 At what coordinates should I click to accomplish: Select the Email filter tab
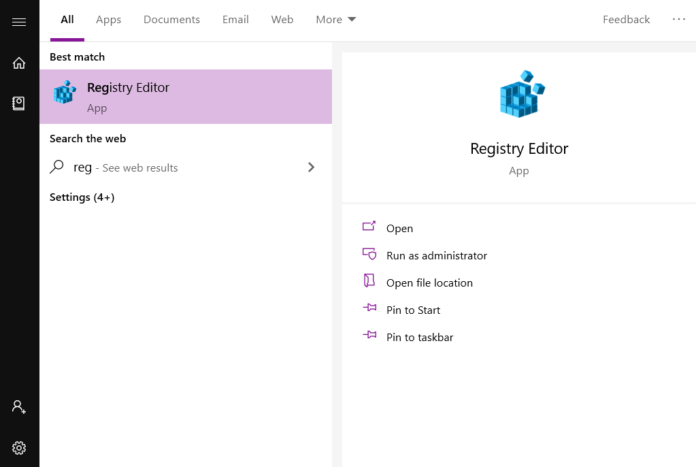pos(235,20)
